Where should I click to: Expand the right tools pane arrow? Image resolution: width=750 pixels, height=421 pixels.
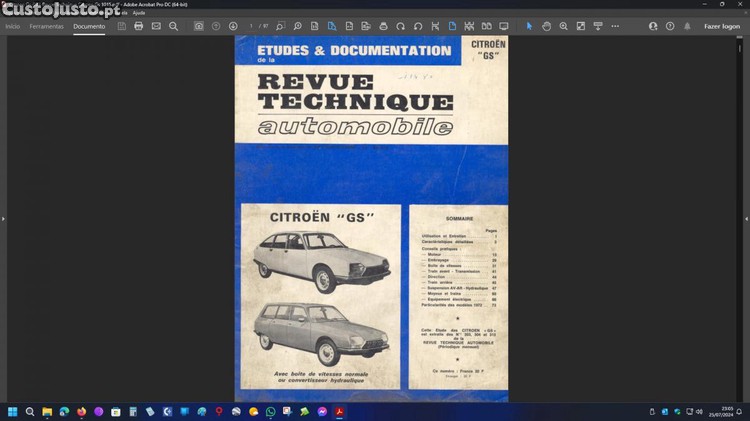pos(746,218)
